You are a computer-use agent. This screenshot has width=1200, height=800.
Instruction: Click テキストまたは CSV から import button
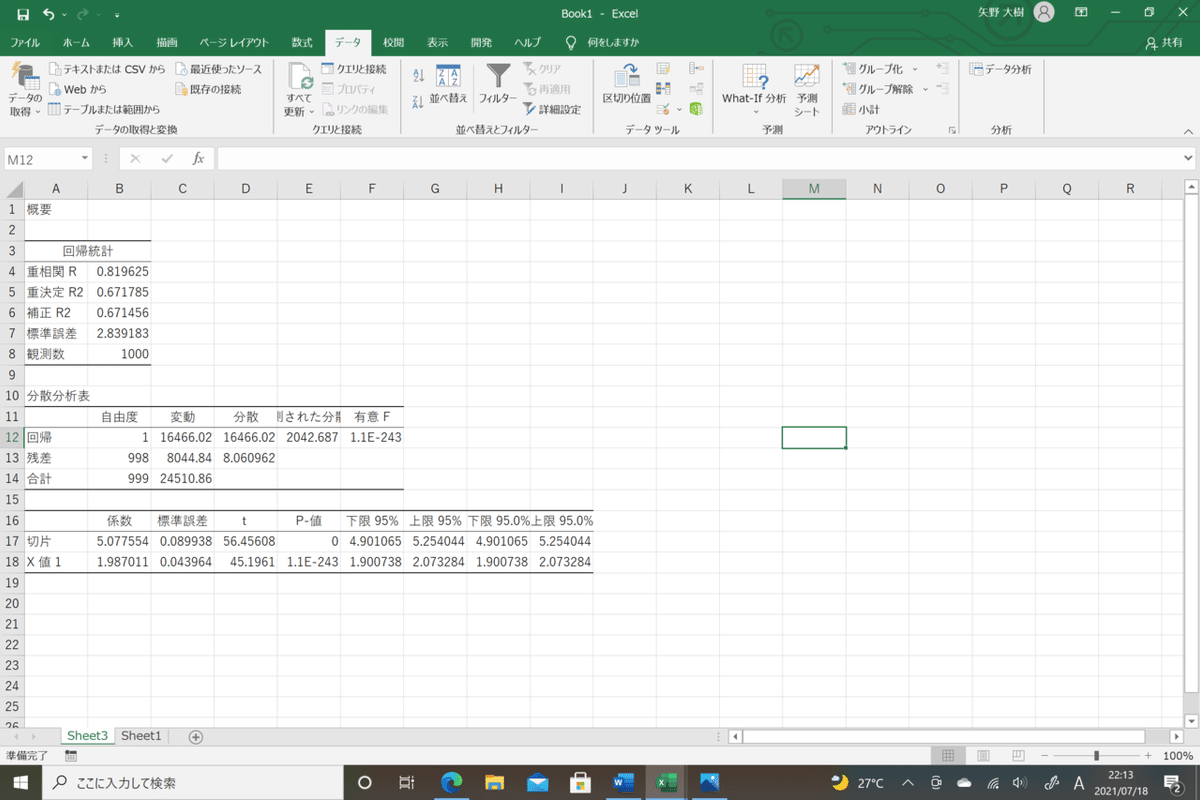[107, 69]
